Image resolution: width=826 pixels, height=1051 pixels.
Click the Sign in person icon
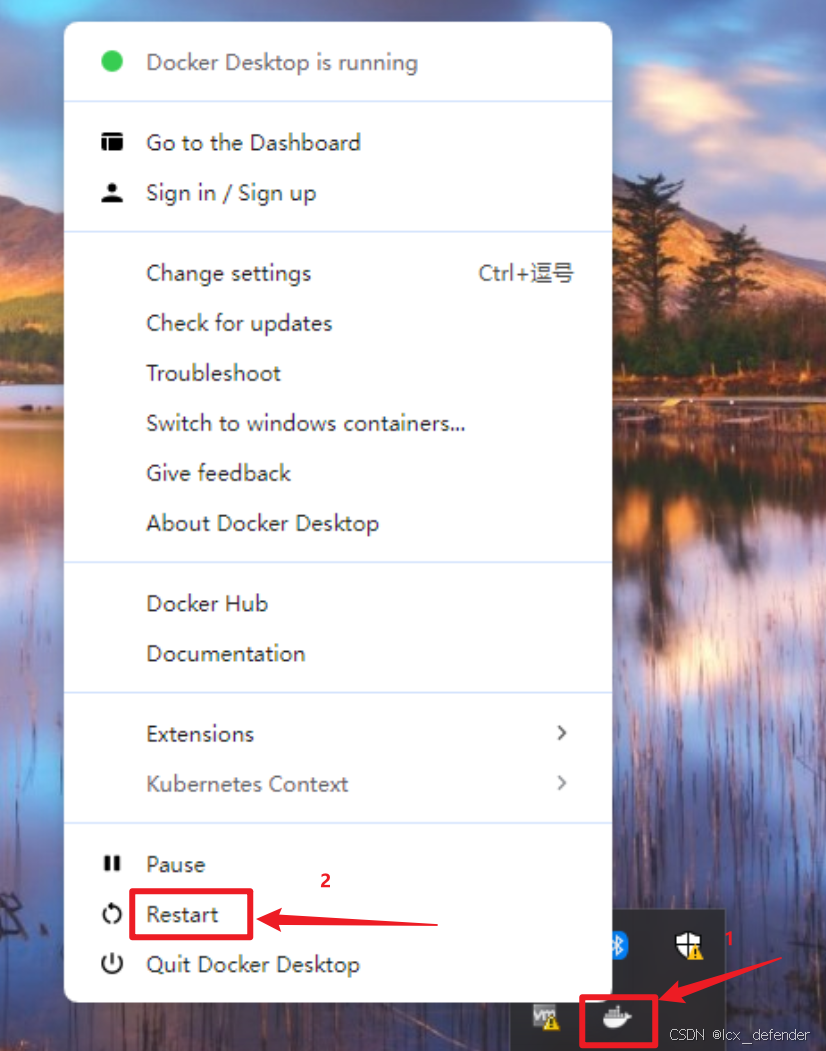(112, 193)
